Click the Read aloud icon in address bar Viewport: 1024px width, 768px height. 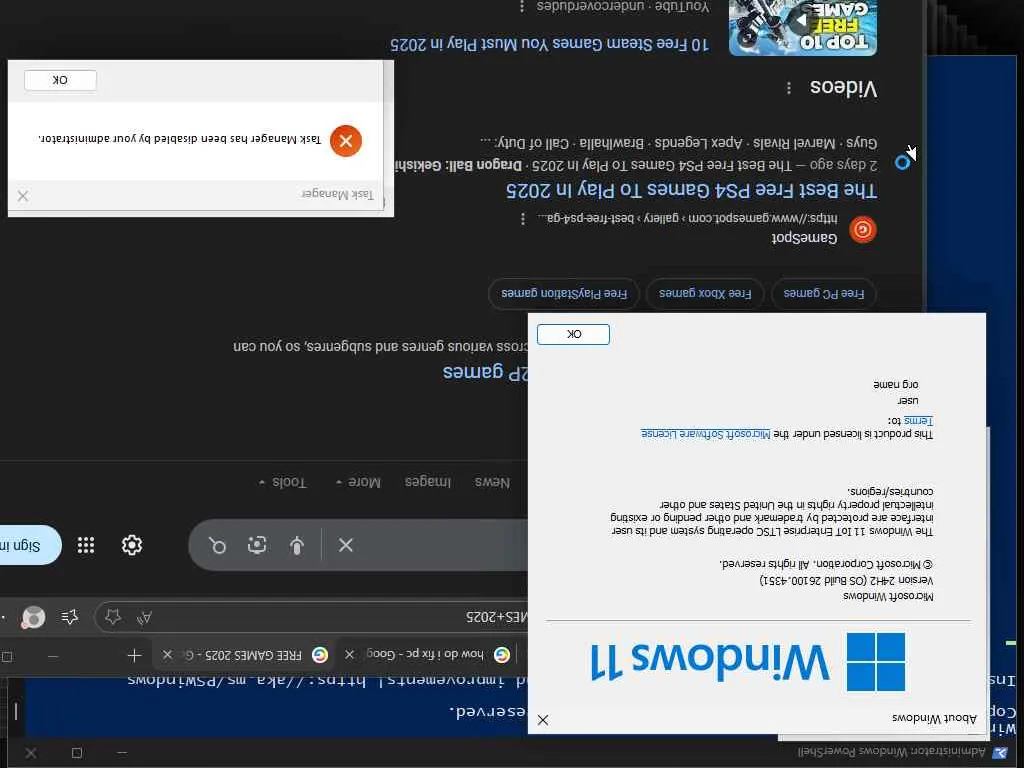tap(144, 616)
